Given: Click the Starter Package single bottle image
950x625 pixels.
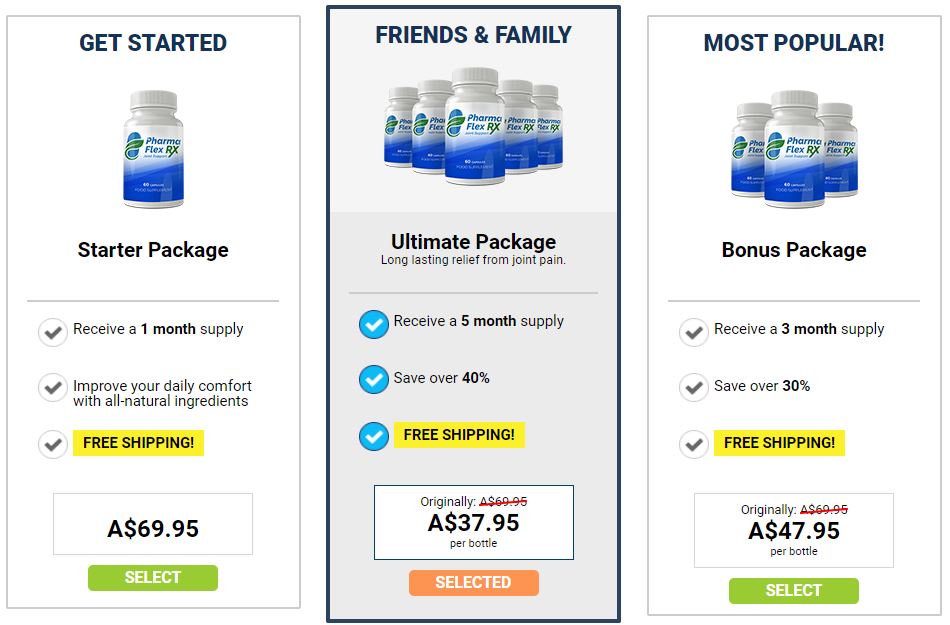Looking at the screenshot, I should pos(153,149).
